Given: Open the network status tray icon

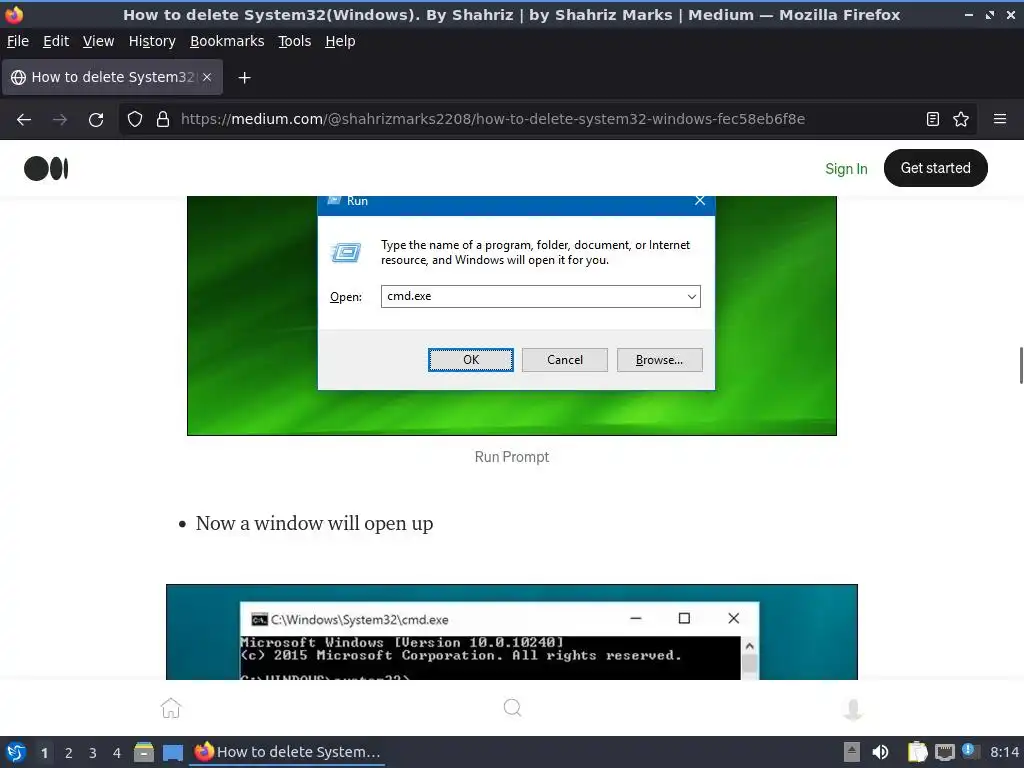Looking at the screenshot, I should tap(944, 753).
